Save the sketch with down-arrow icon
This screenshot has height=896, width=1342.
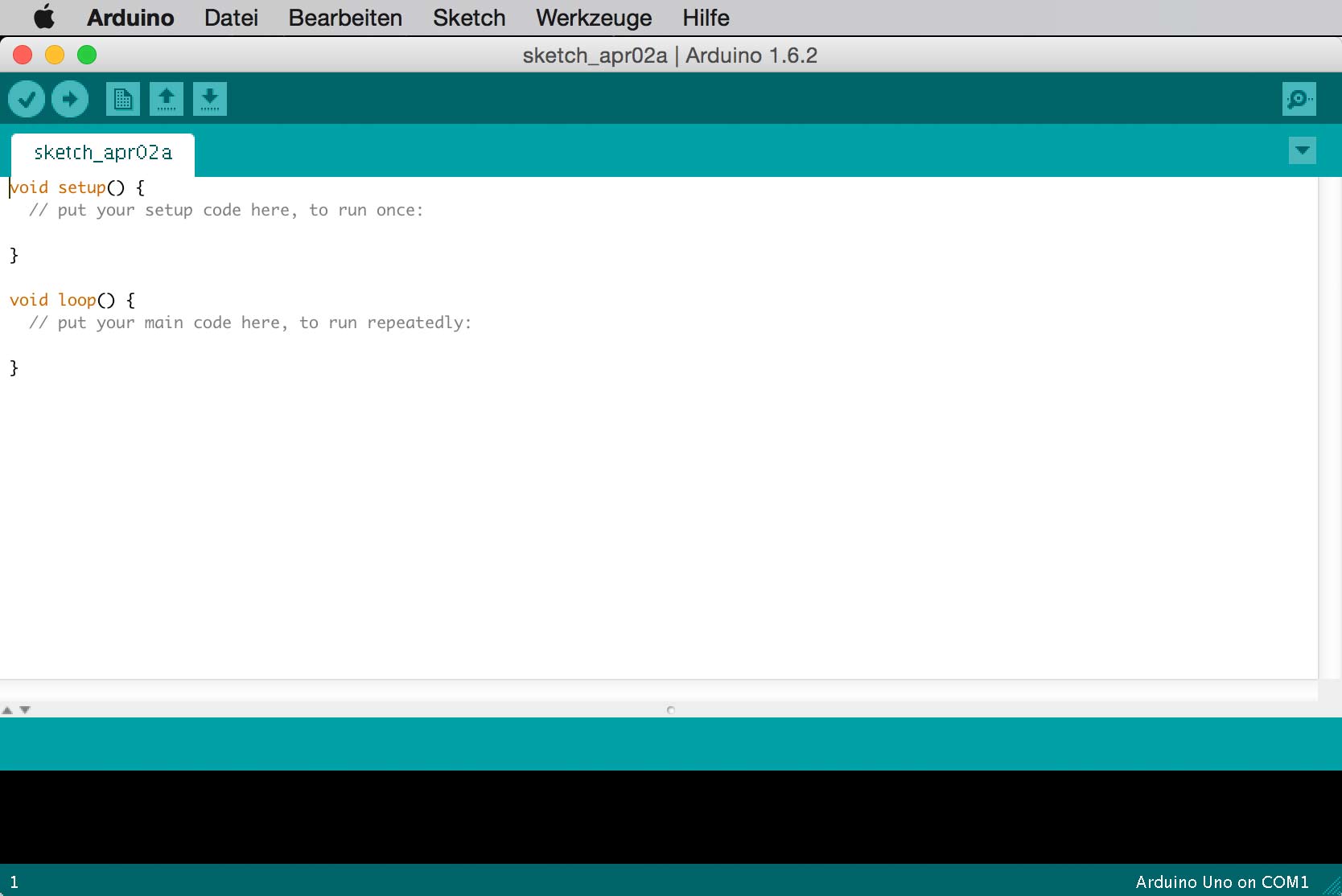(210, 99)
